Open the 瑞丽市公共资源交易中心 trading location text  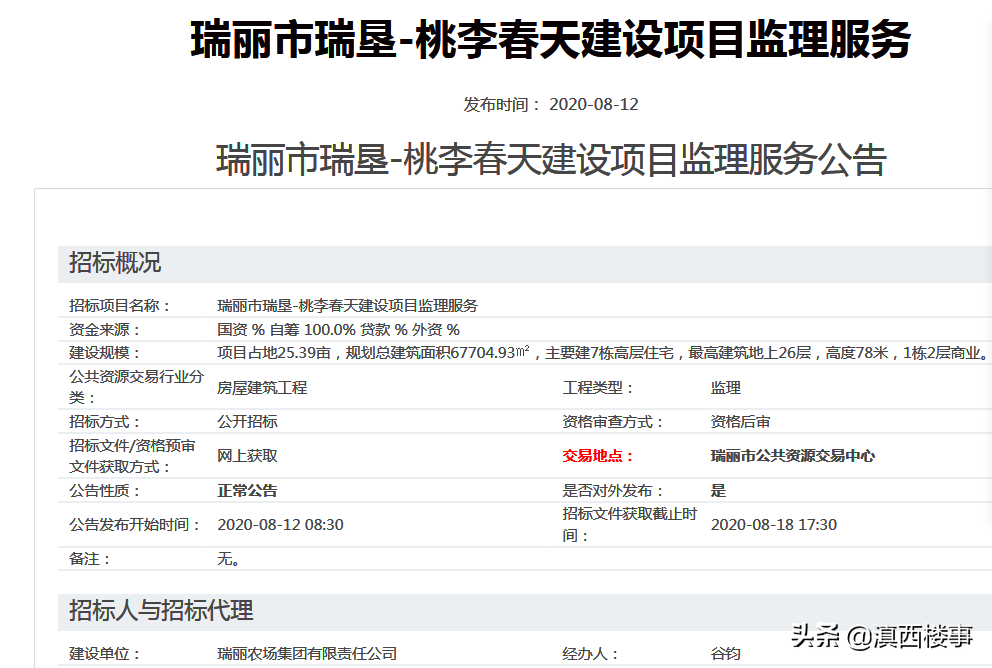[792, 456]
